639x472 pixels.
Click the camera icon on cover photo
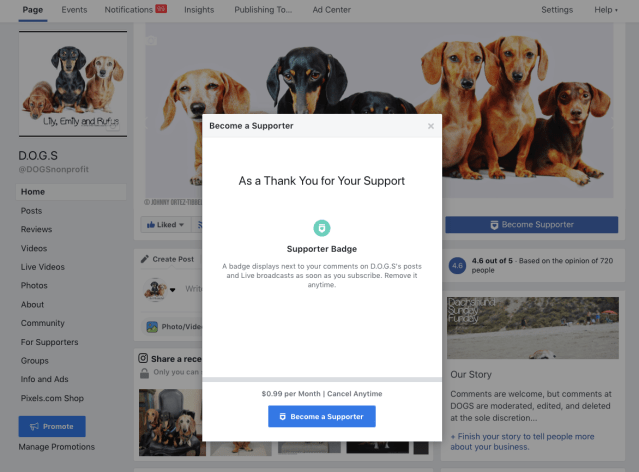click(x=151, y=40)
